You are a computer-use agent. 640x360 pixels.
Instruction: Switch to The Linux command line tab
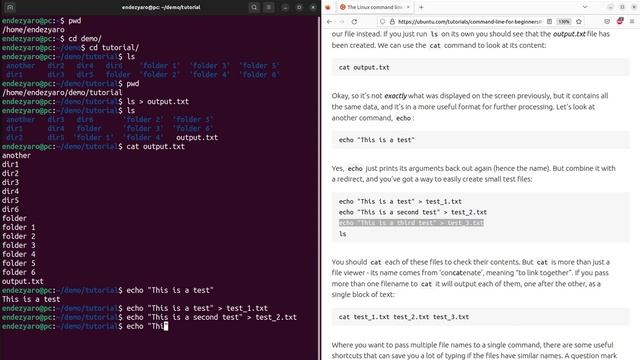pos(375,7)
